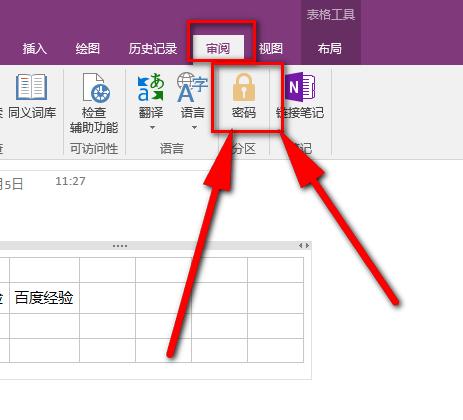Click the empty cell right of 百度经验

click(108, 298)
